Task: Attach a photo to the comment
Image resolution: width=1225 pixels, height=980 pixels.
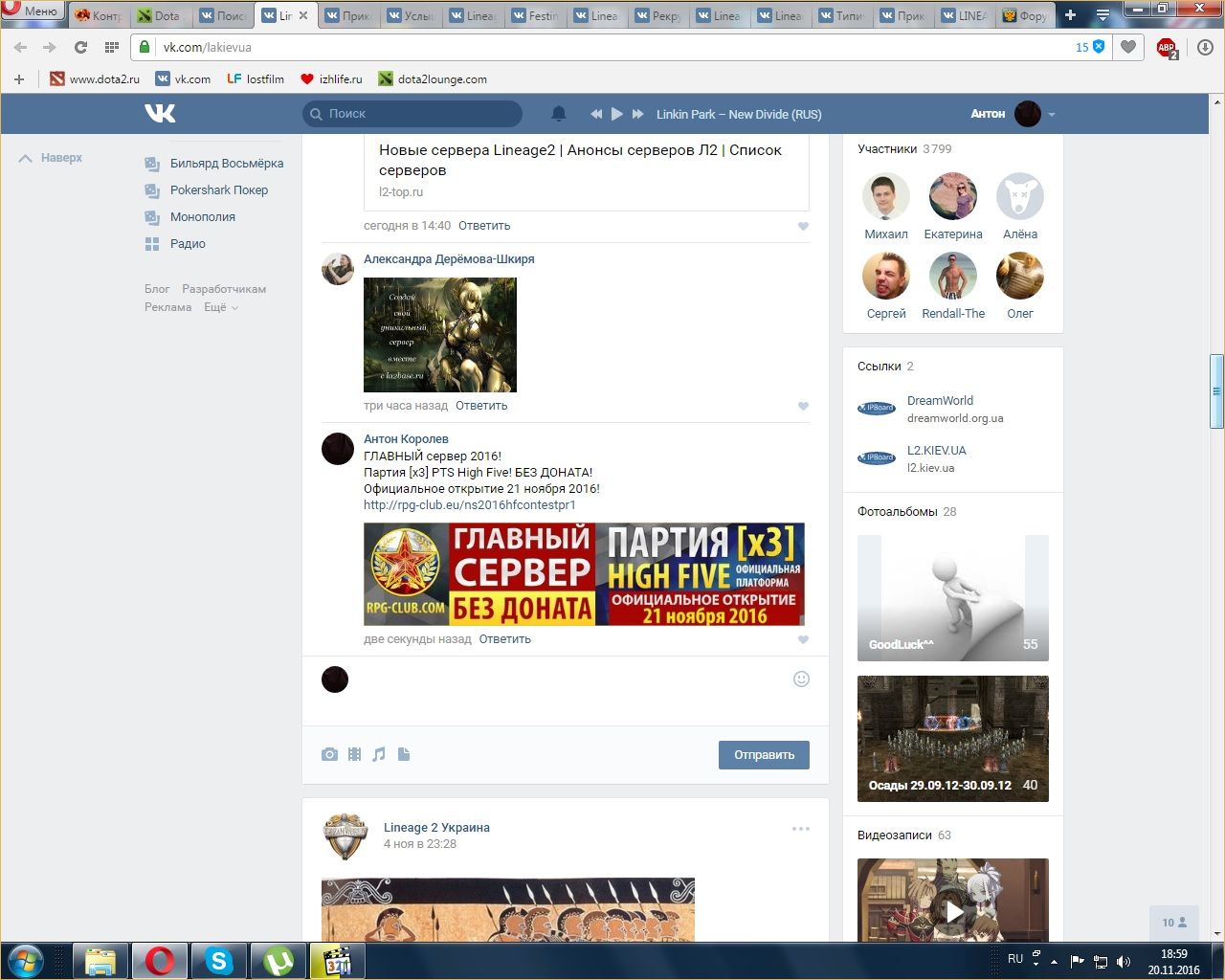Action: (x=329, y=754)
